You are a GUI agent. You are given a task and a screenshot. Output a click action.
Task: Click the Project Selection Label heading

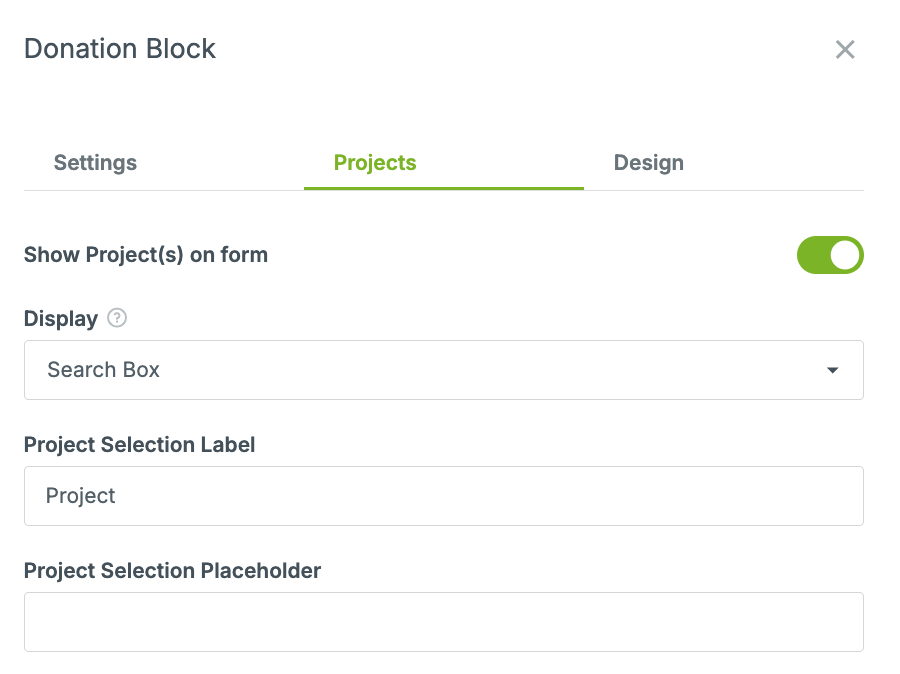(x=139, y=445)
